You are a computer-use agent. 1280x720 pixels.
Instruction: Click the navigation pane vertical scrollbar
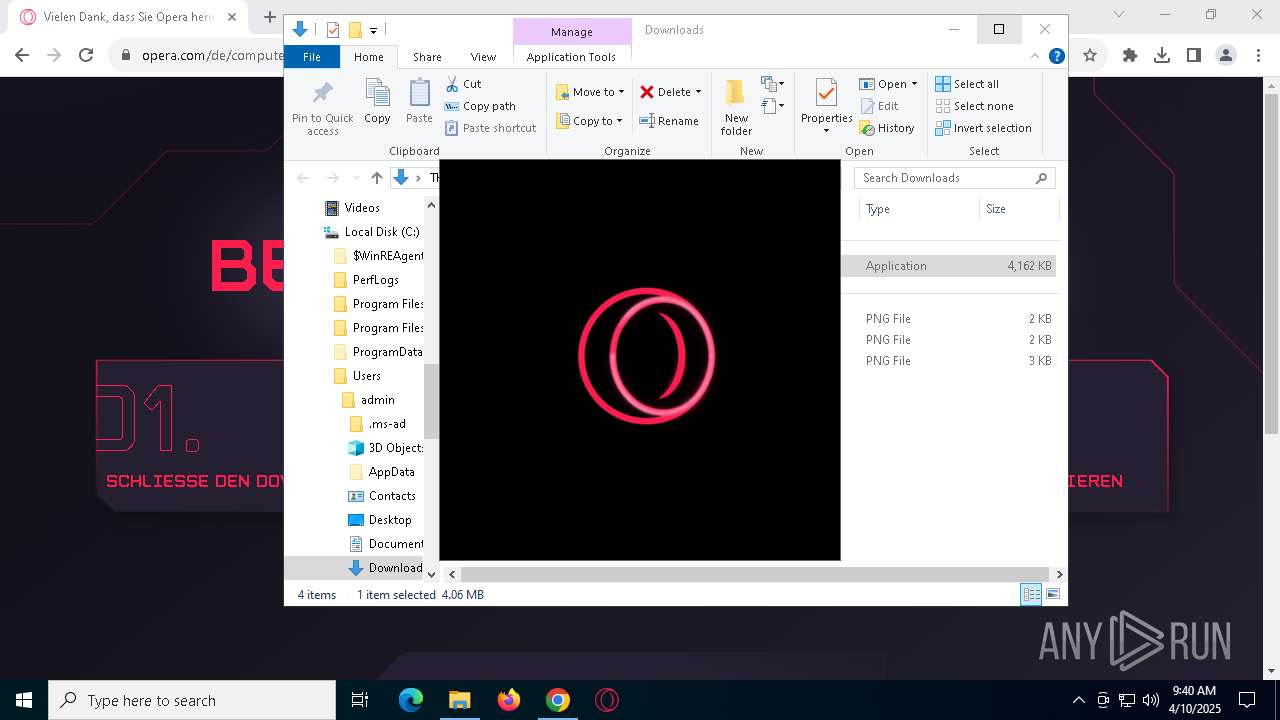pyautogui.click(x=431, y=400)
